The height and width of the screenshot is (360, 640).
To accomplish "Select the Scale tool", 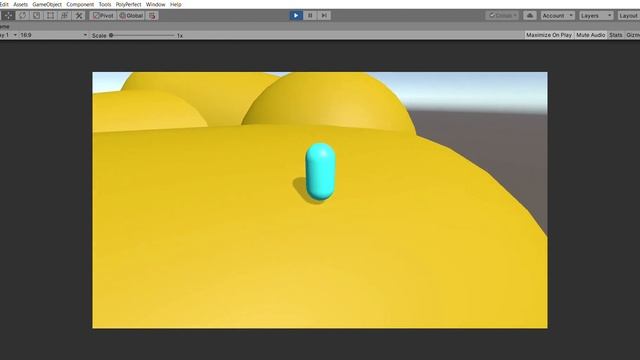I will [x=36, y=16].
